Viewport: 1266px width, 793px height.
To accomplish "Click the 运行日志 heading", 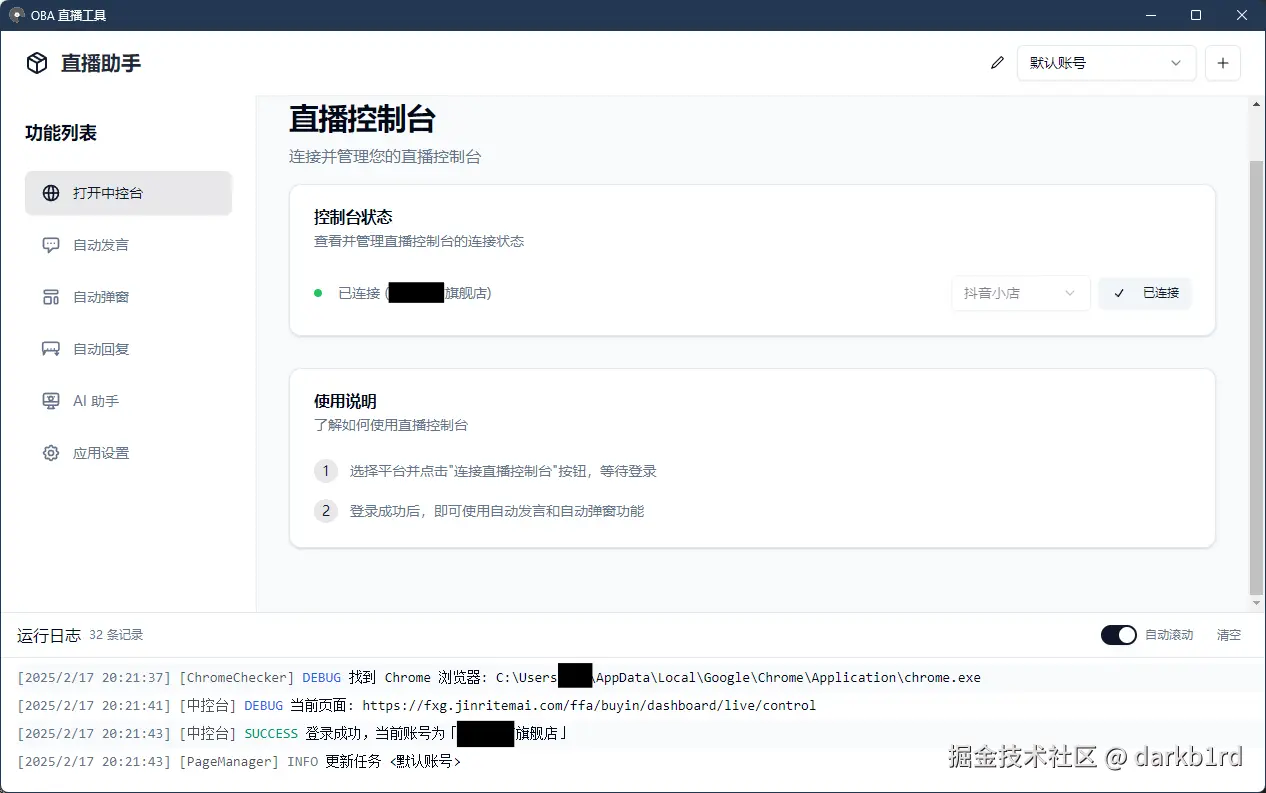I will pos(49,635).
